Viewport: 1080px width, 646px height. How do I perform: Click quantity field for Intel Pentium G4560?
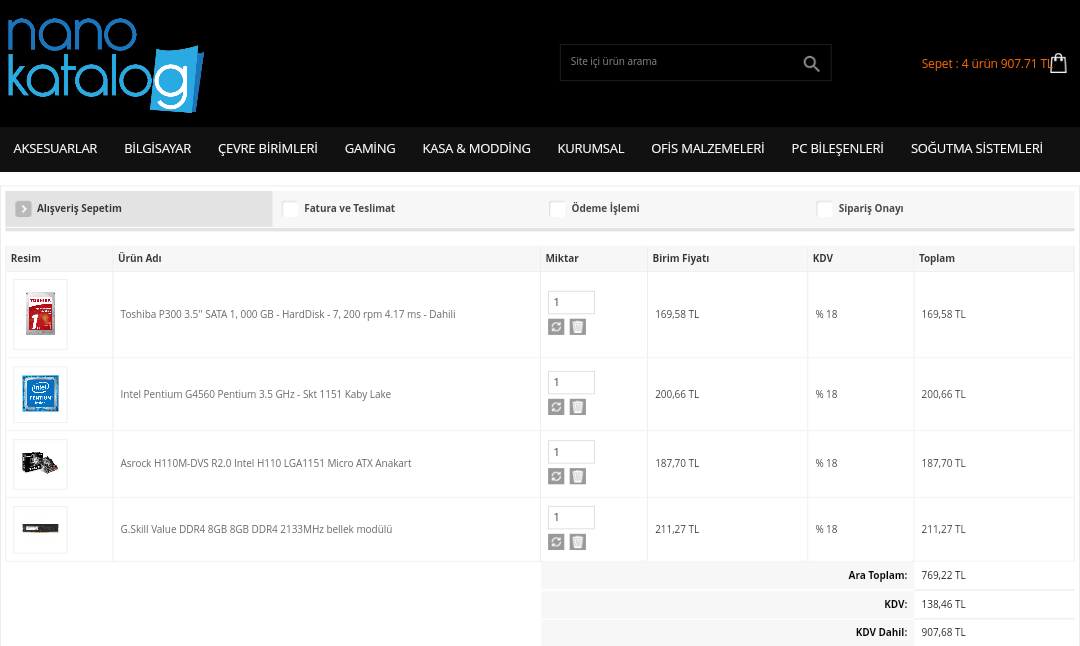[571, 382]
